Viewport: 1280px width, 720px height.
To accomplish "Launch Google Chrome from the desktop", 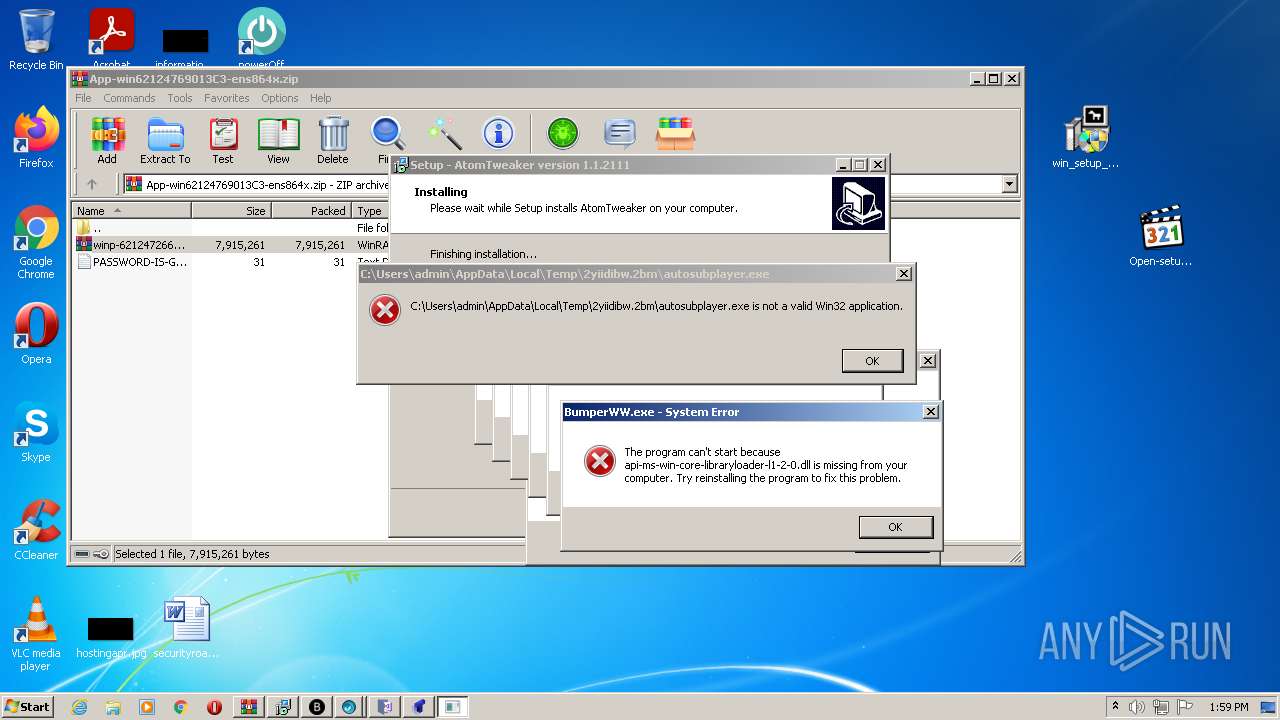I will pyautogui.click(x=36, y=243).
